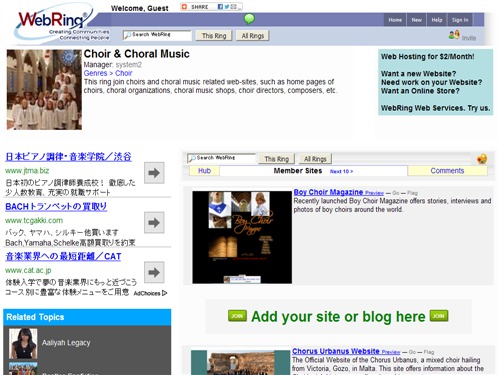The image size is (500, 375).
Task: Click arrow button beside tcgakki.com ad
Action: 154,222
